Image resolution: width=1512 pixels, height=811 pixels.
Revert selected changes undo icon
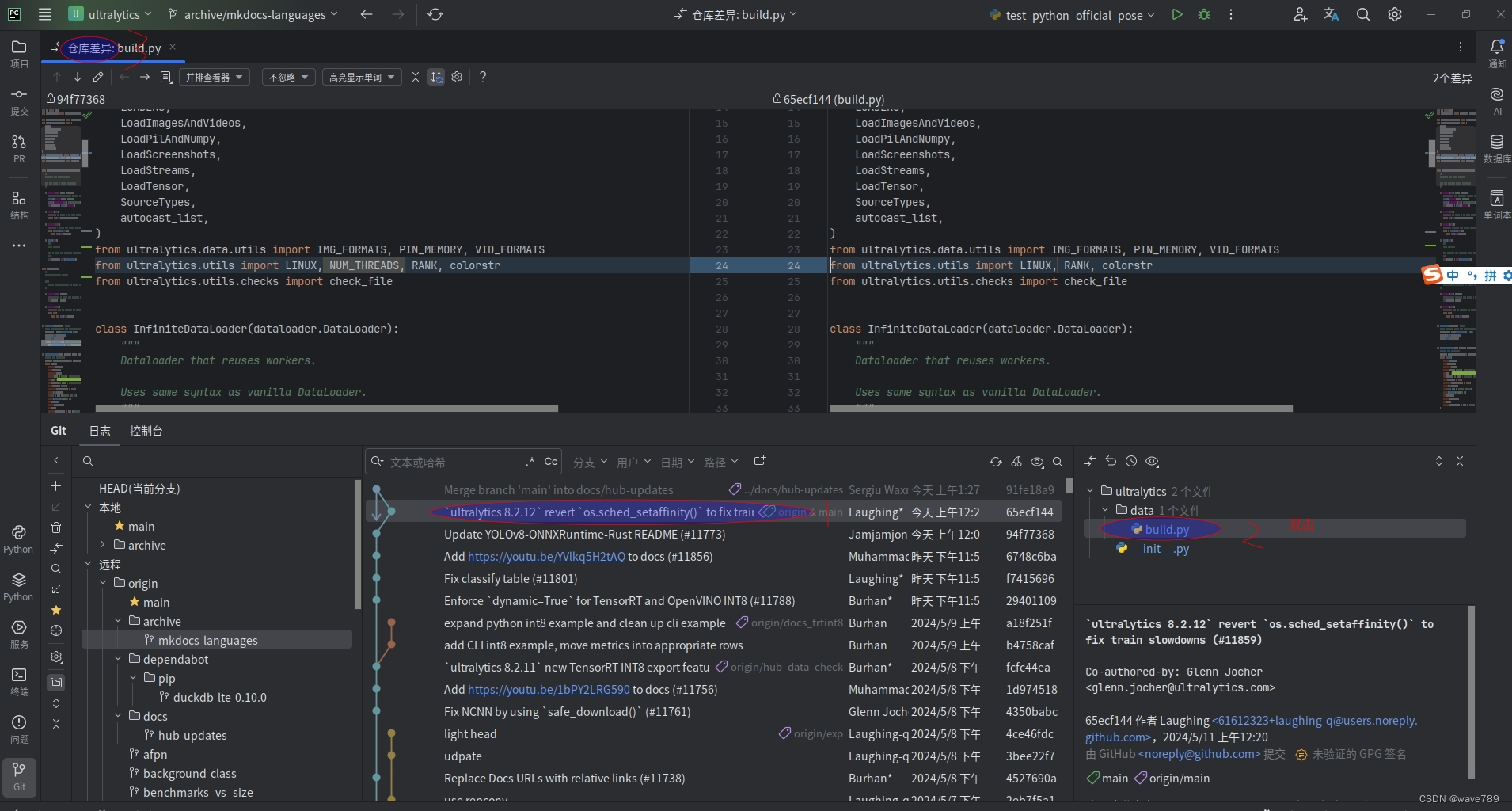1111,461
